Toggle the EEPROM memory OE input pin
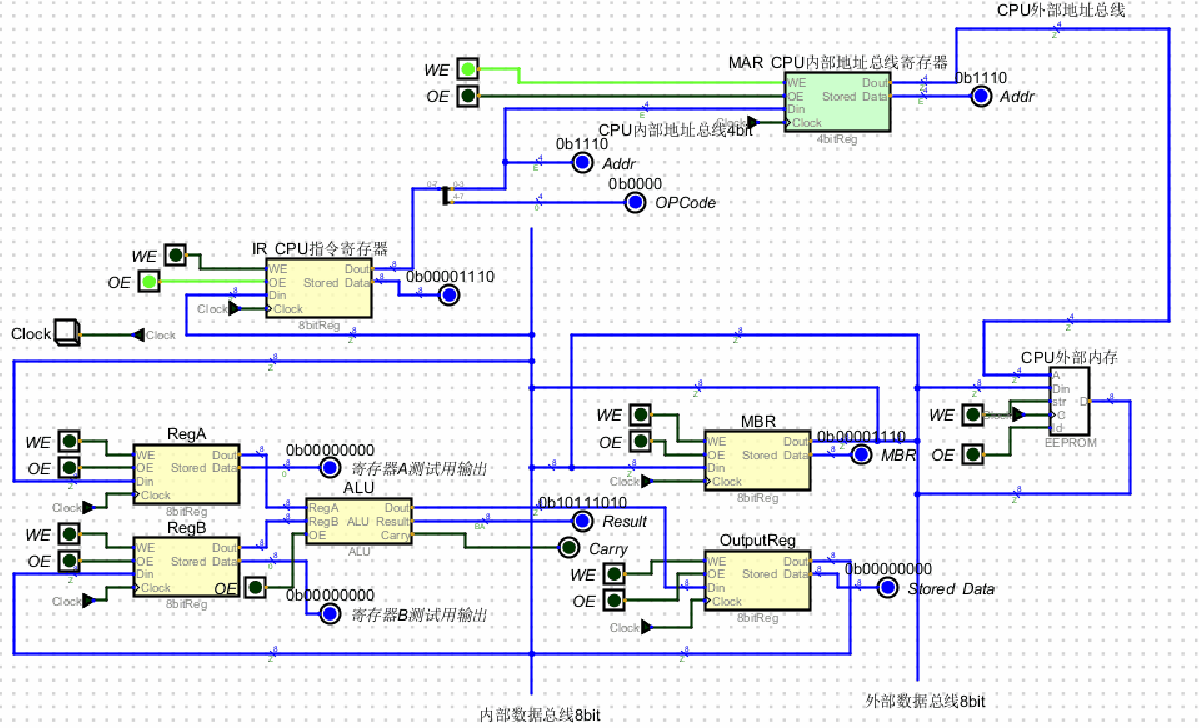 click(972, 454)
